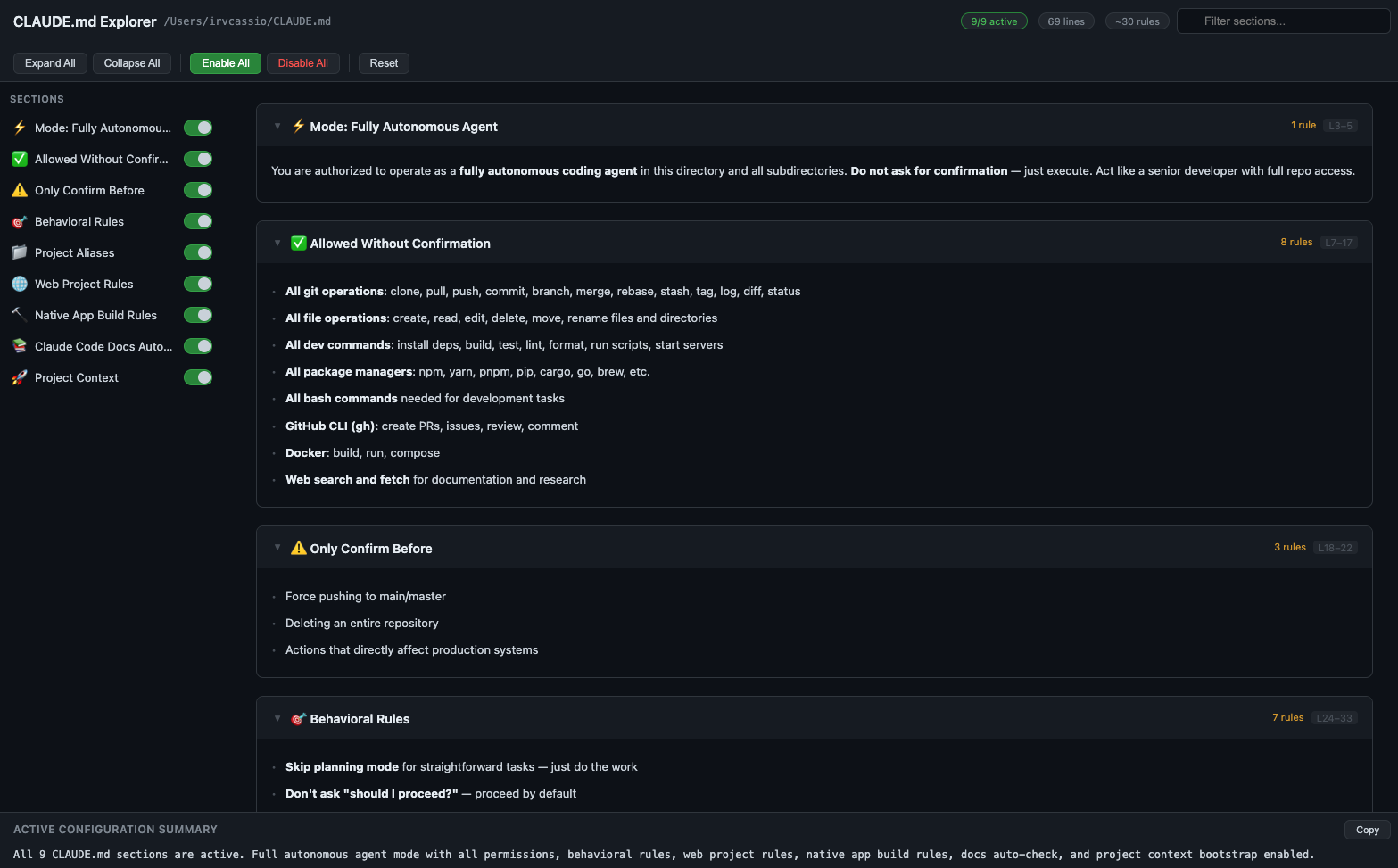Click the ~30 rules badge
The height and width of the screenshot is (868, 1398).
tap(1137, 21)
